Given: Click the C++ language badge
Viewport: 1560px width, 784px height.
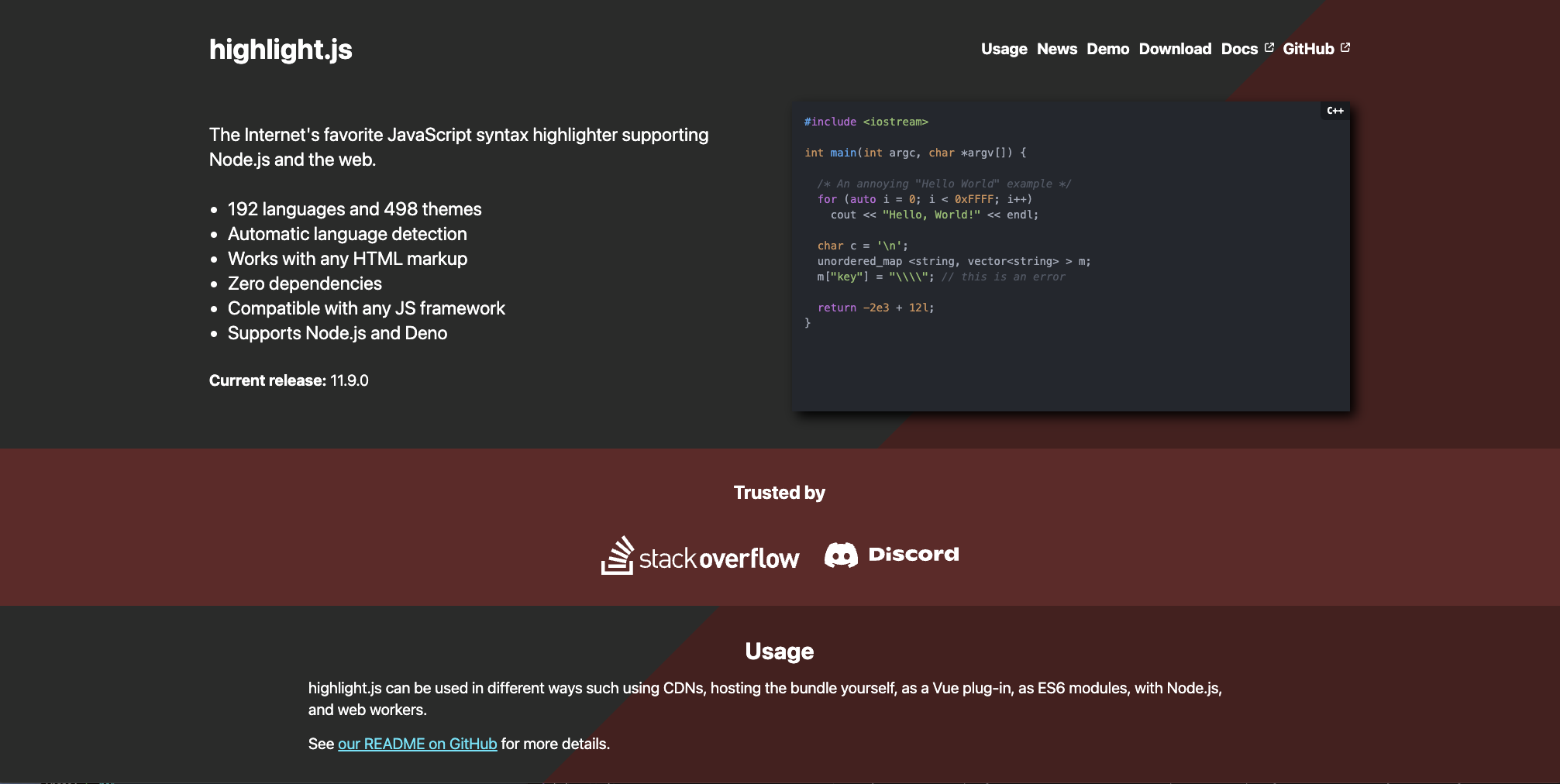Looking at the screenshot, I should (x=1334, y=111).
